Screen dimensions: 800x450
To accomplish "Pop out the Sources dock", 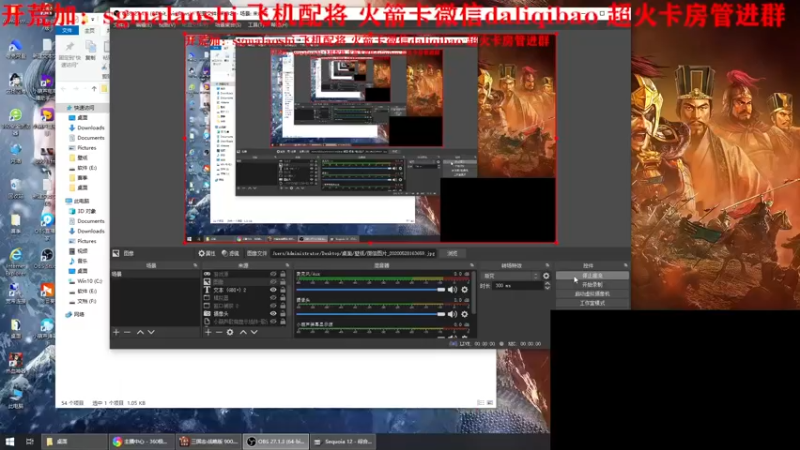I will (287, 265).
